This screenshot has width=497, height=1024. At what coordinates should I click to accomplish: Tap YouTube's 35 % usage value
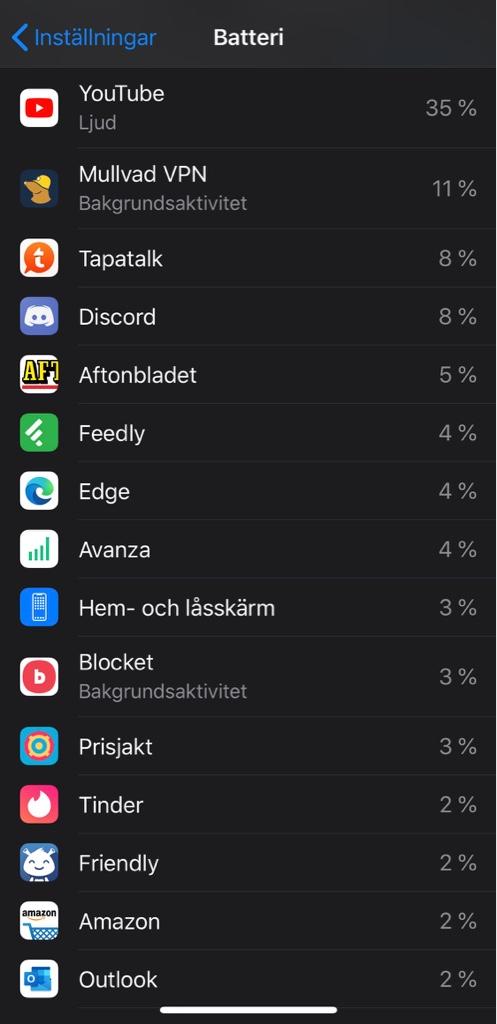coord(451,108)
